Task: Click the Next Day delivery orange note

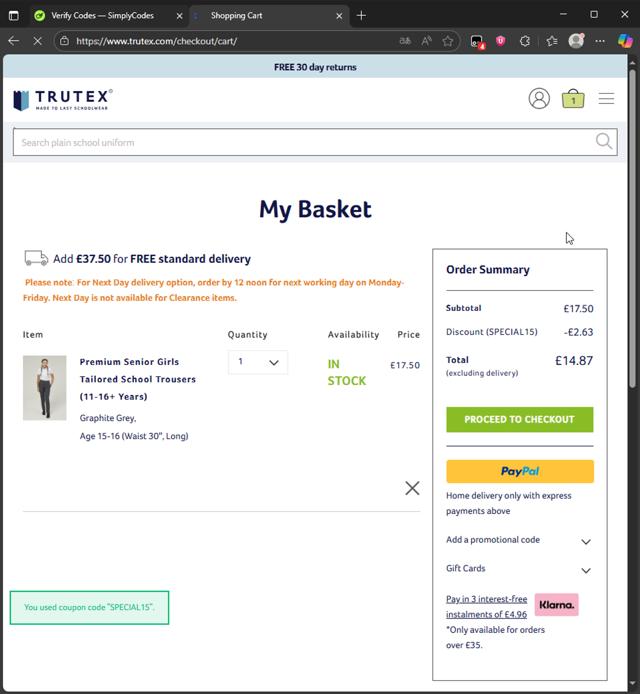Action: click(213, 290)
